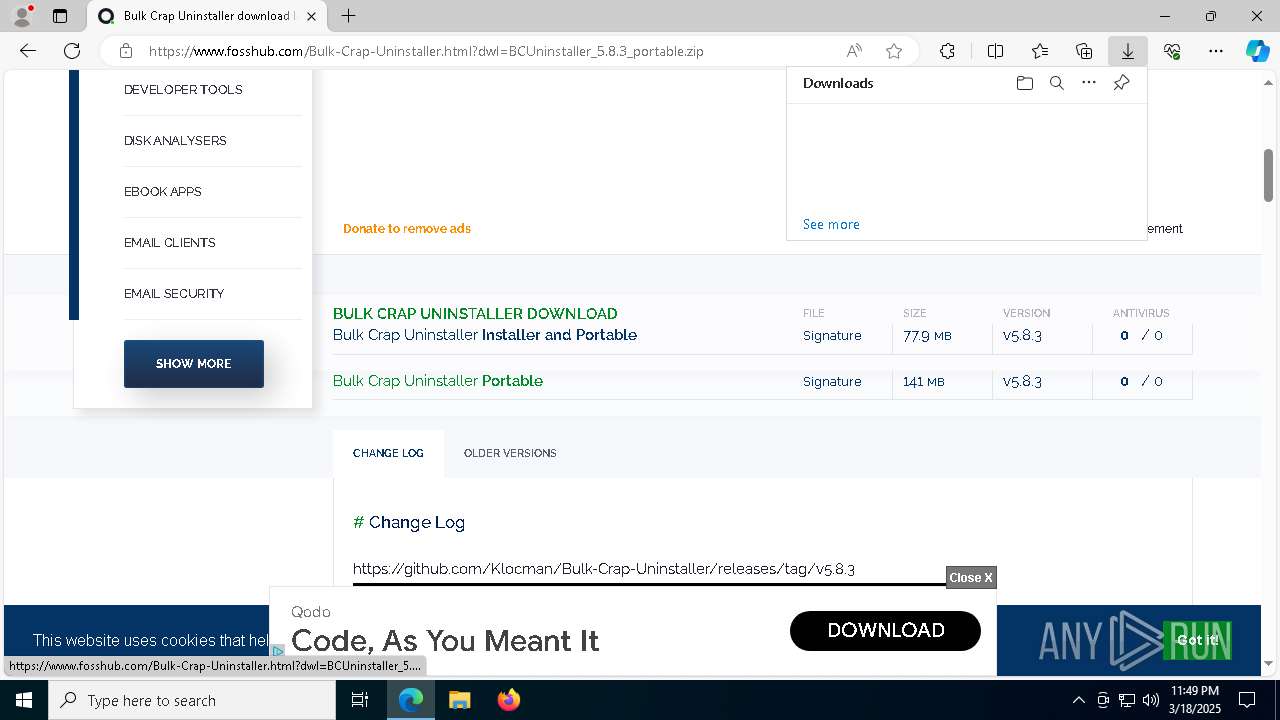
Task: Open the Windows Start menu
Action: 24,700
